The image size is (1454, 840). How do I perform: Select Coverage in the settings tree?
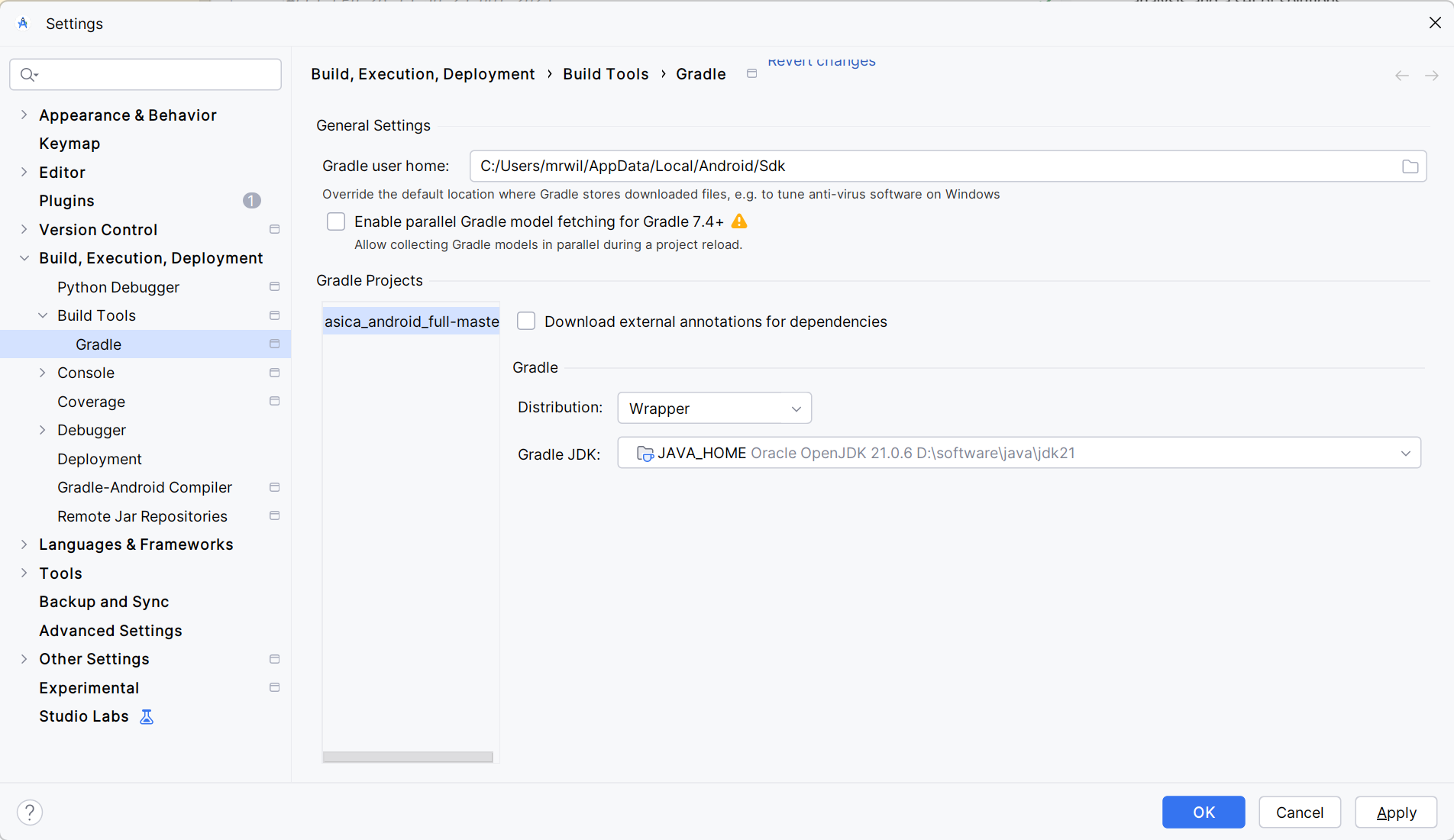click(91, 402)
